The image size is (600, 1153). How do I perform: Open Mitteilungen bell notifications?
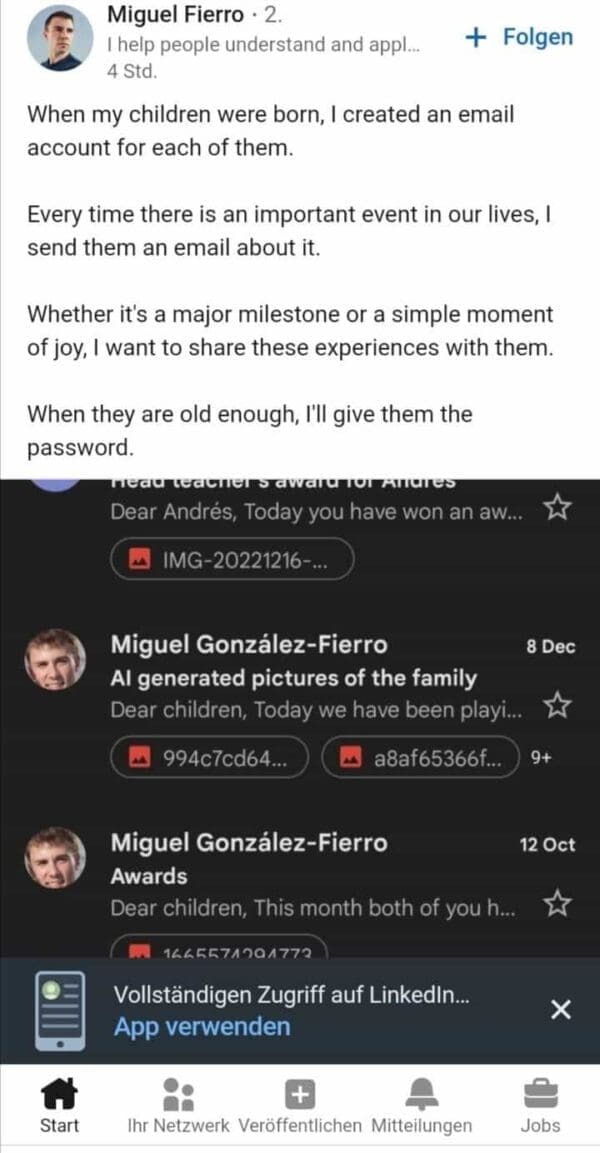pos(421,1105)
